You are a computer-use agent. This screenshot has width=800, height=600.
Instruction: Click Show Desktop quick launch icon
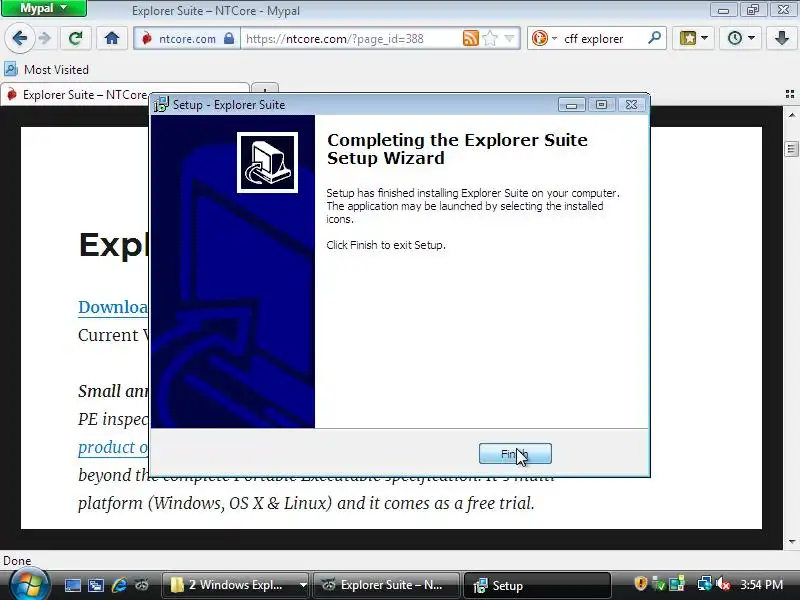72,585
